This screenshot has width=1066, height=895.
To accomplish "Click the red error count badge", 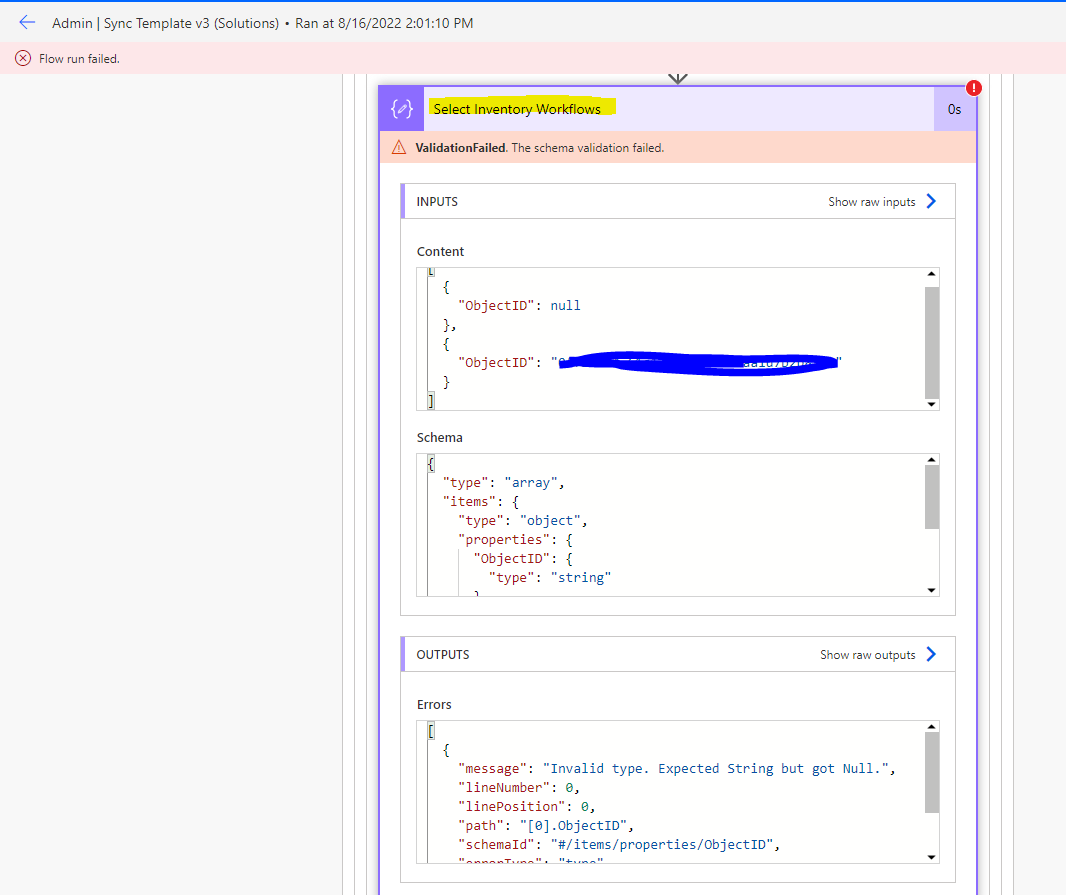I will click(x=974, y=87).
